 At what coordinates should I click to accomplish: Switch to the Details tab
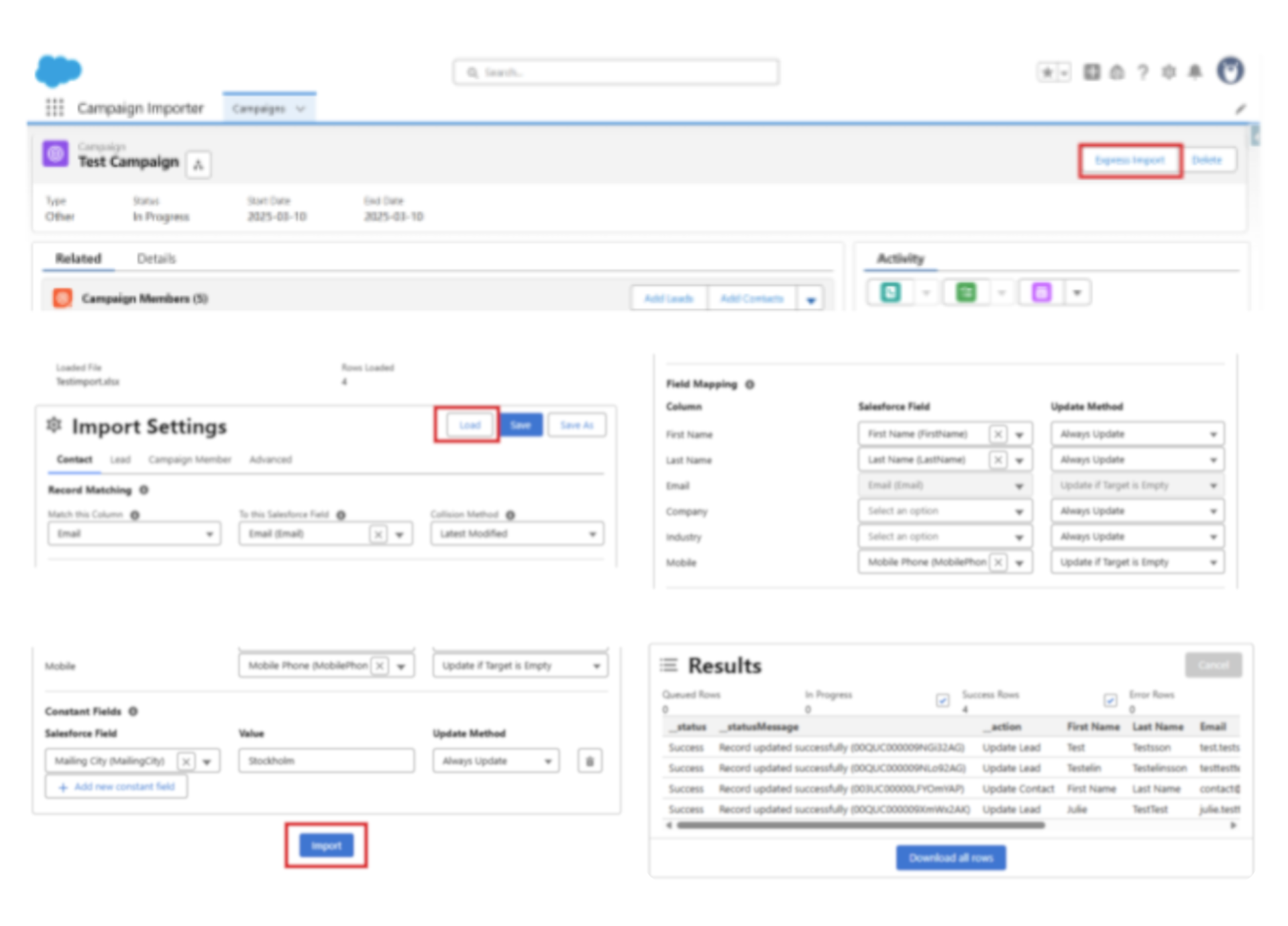[156, 258]
